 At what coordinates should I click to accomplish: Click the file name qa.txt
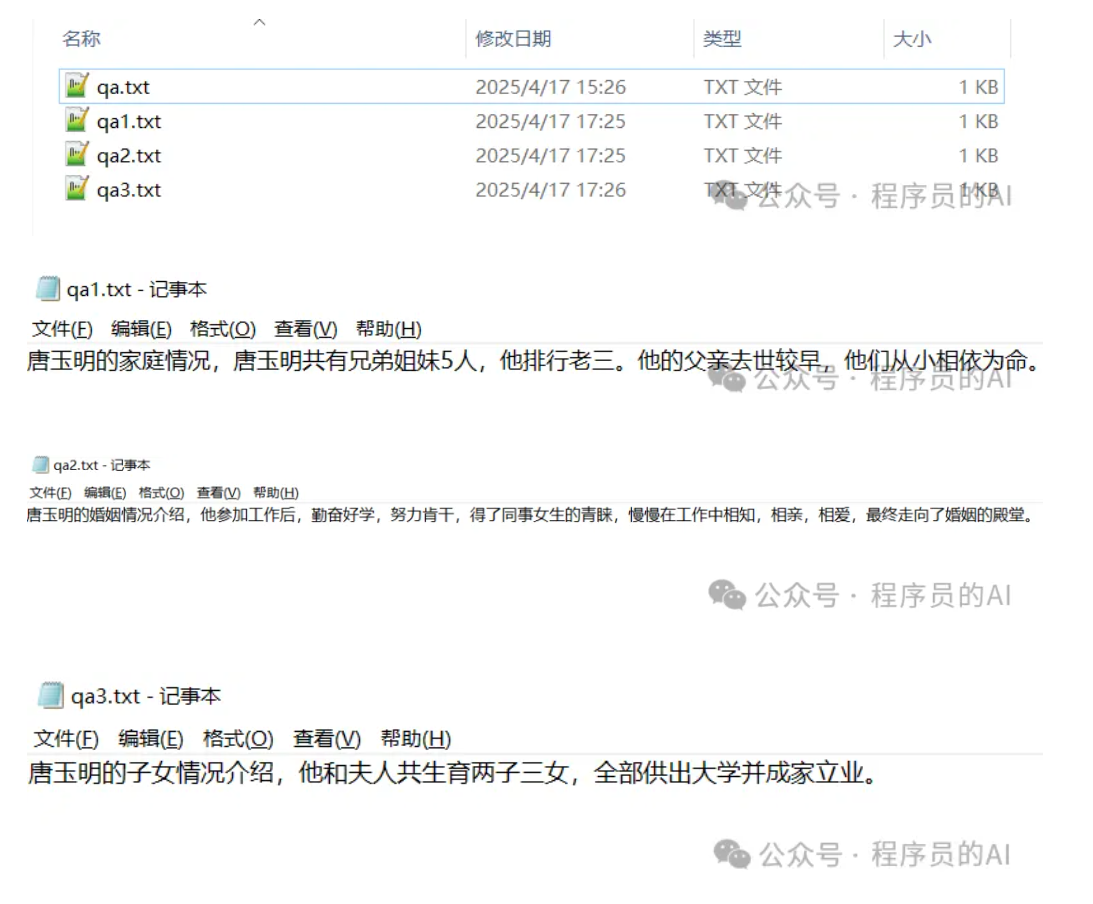click(x=123, y=87)
